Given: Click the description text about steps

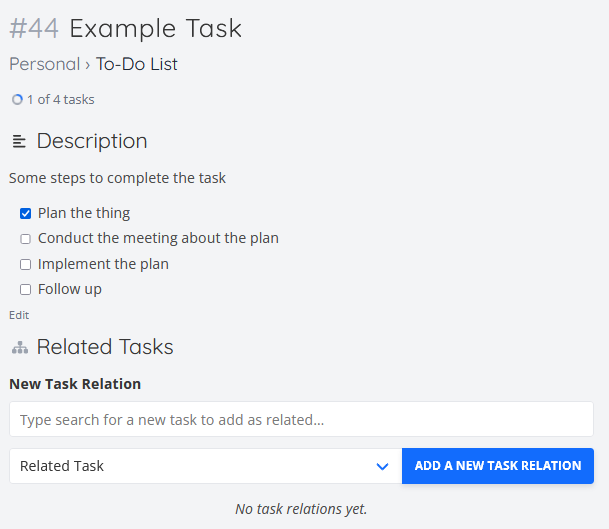Looking at the screenshot, I should pos(117,178).
